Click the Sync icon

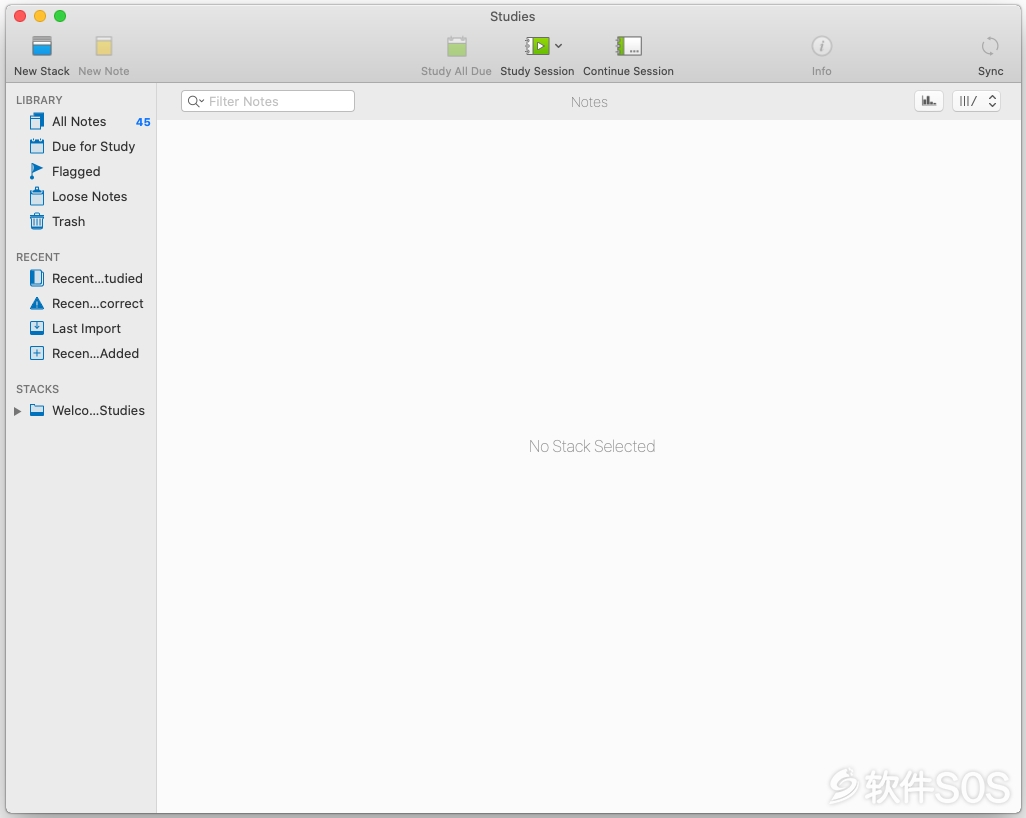[990, 46]
